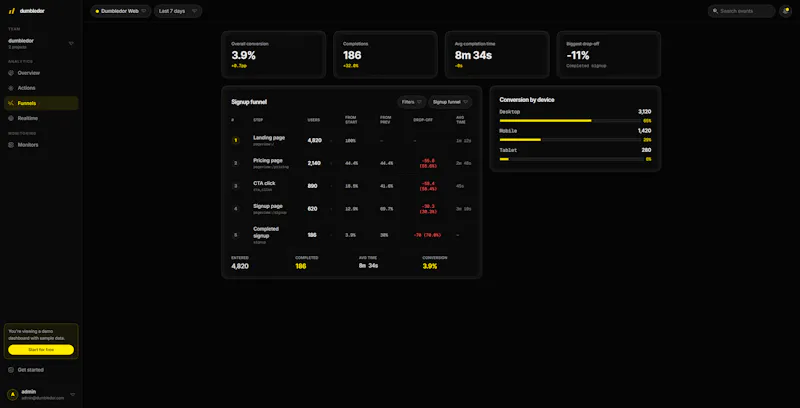This screenshot has height=408, width=800.
Task: Click the Search events field
Action: [x=741, y=11]
